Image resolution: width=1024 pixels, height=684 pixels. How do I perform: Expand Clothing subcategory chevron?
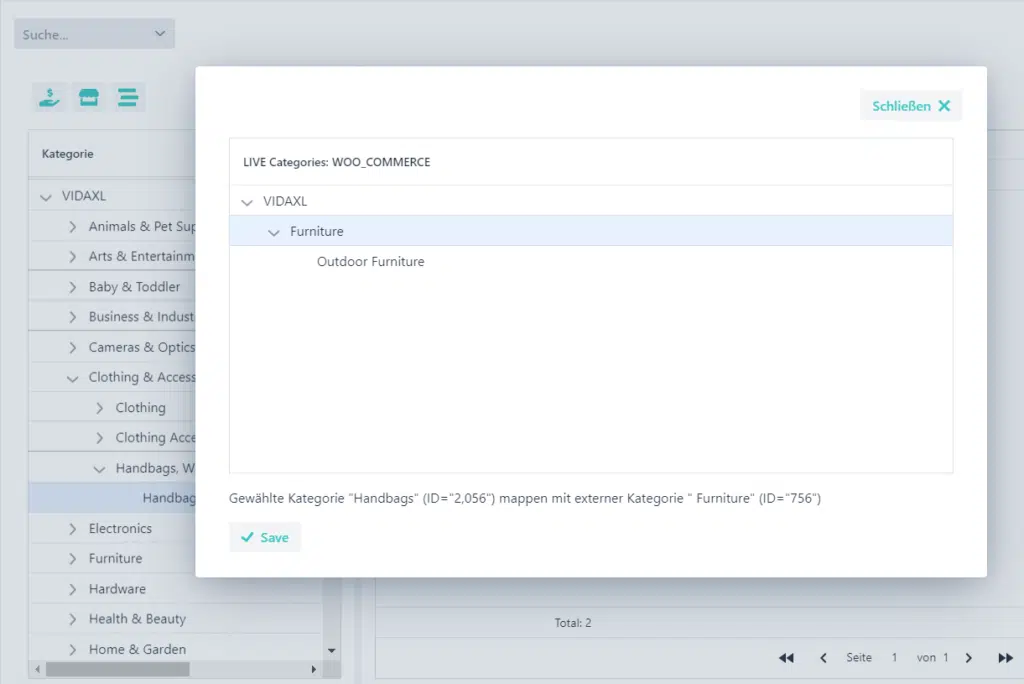(99, 408)
